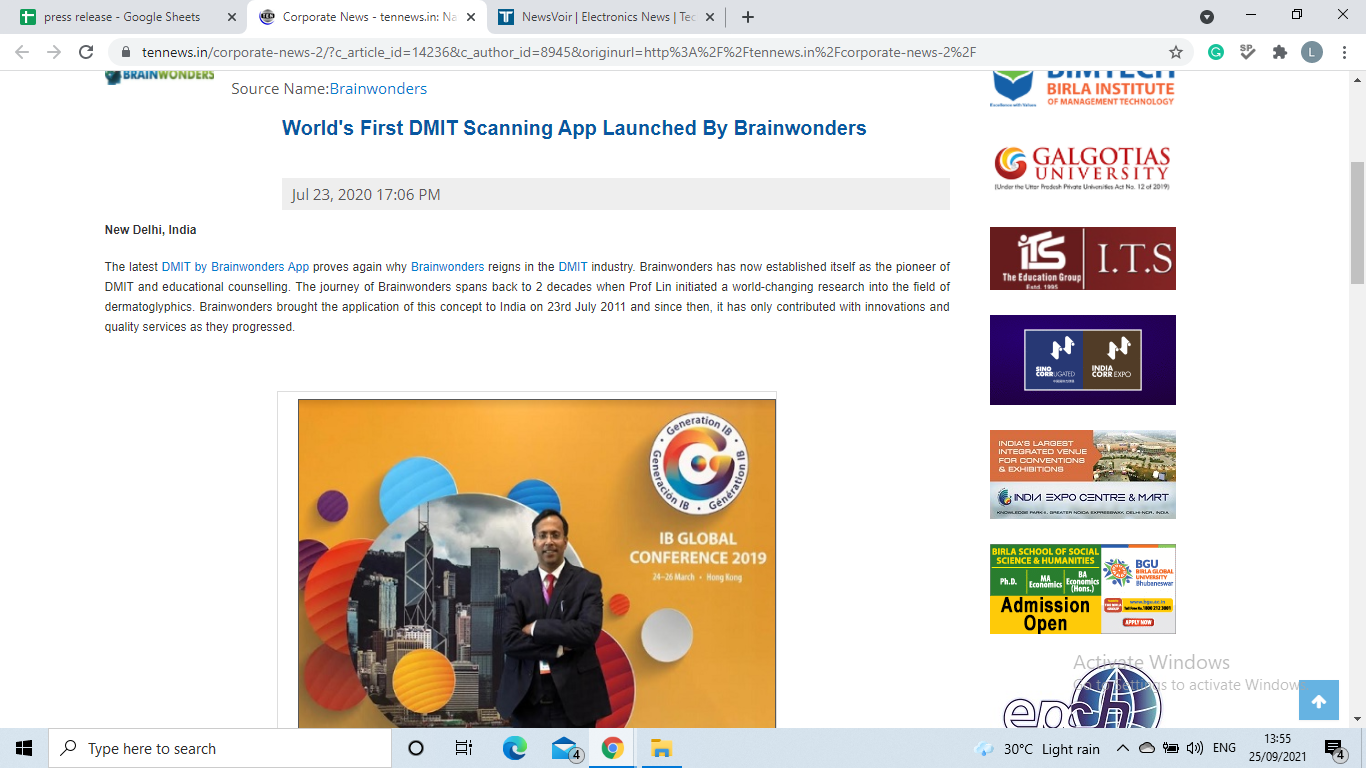Expand the Chrome three-dot menu
This screenshot has width=1366, height=768.
pyautogui.click(x=1343, y=52)
